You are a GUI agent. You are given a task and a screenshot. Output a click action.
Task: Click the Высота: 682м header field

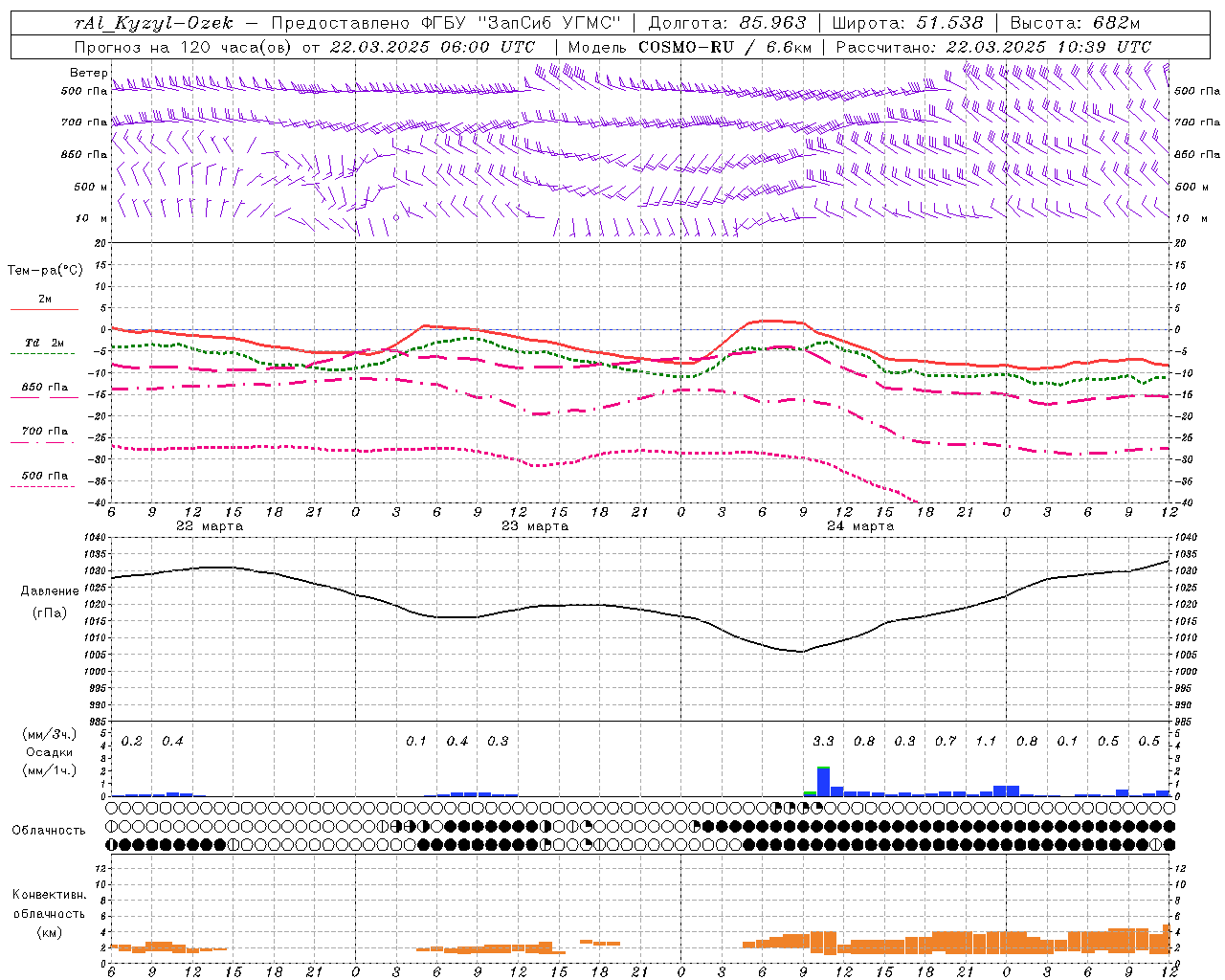(1076, 23)
